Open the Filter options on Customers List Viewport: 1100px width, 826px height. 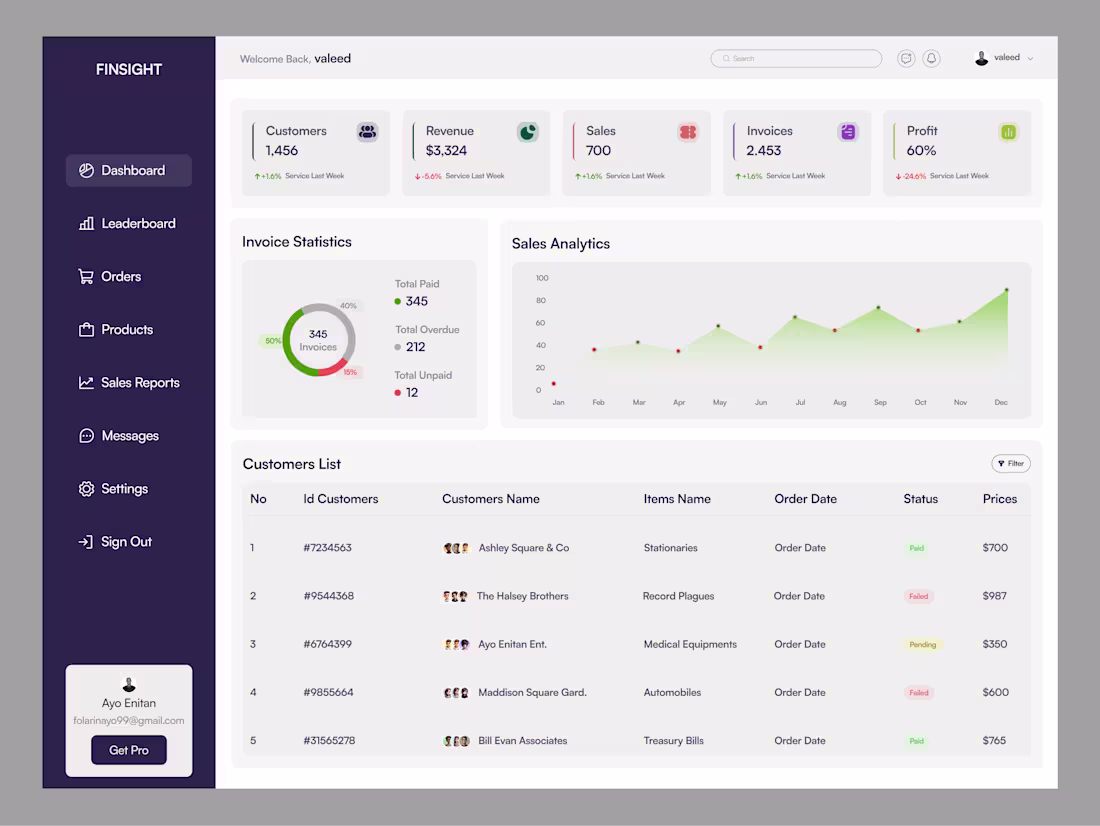[1010, 463]
